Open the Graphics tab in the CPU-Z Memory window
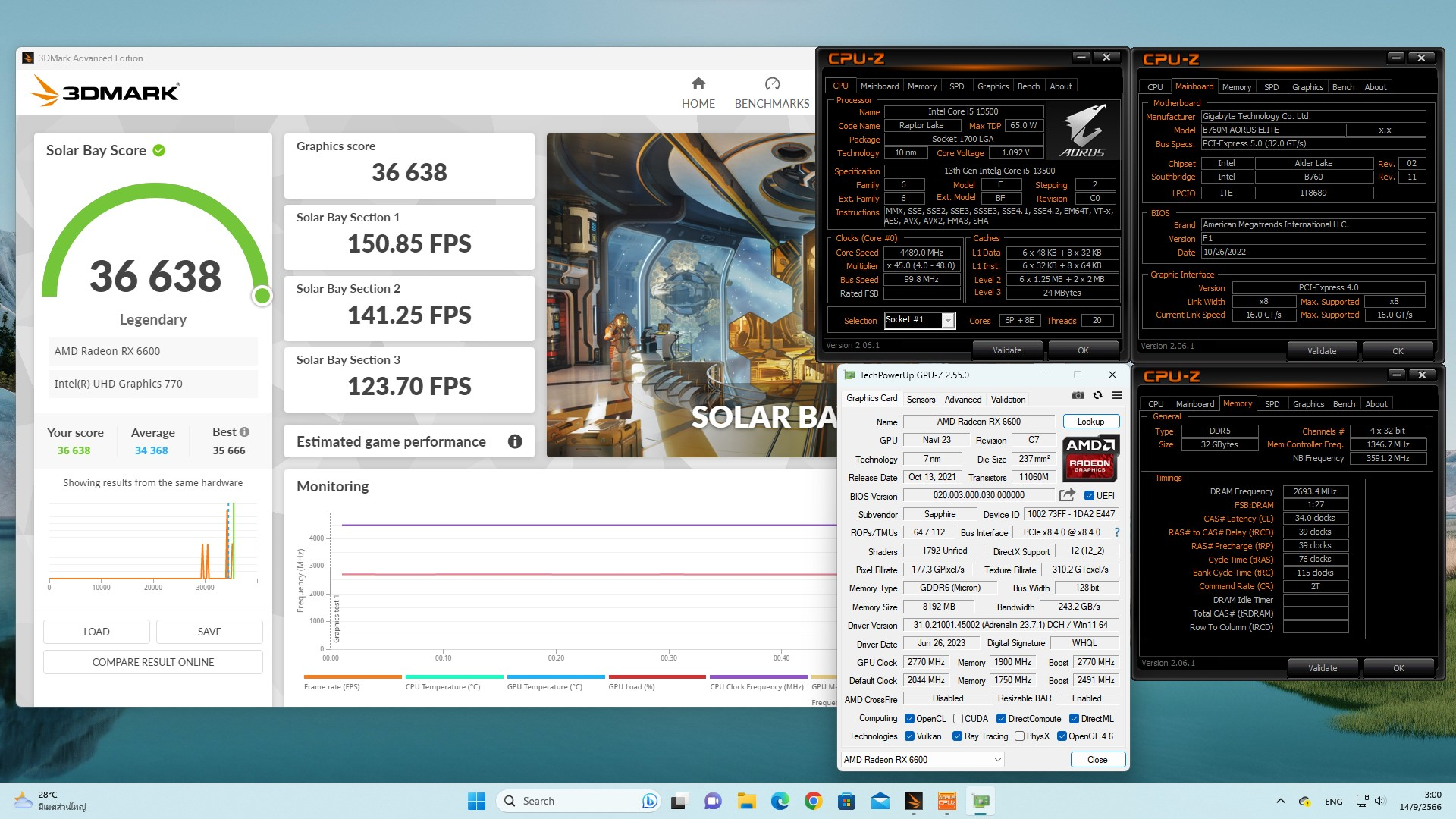Viewport: 1456px width, 819px height. (1308, 404)
